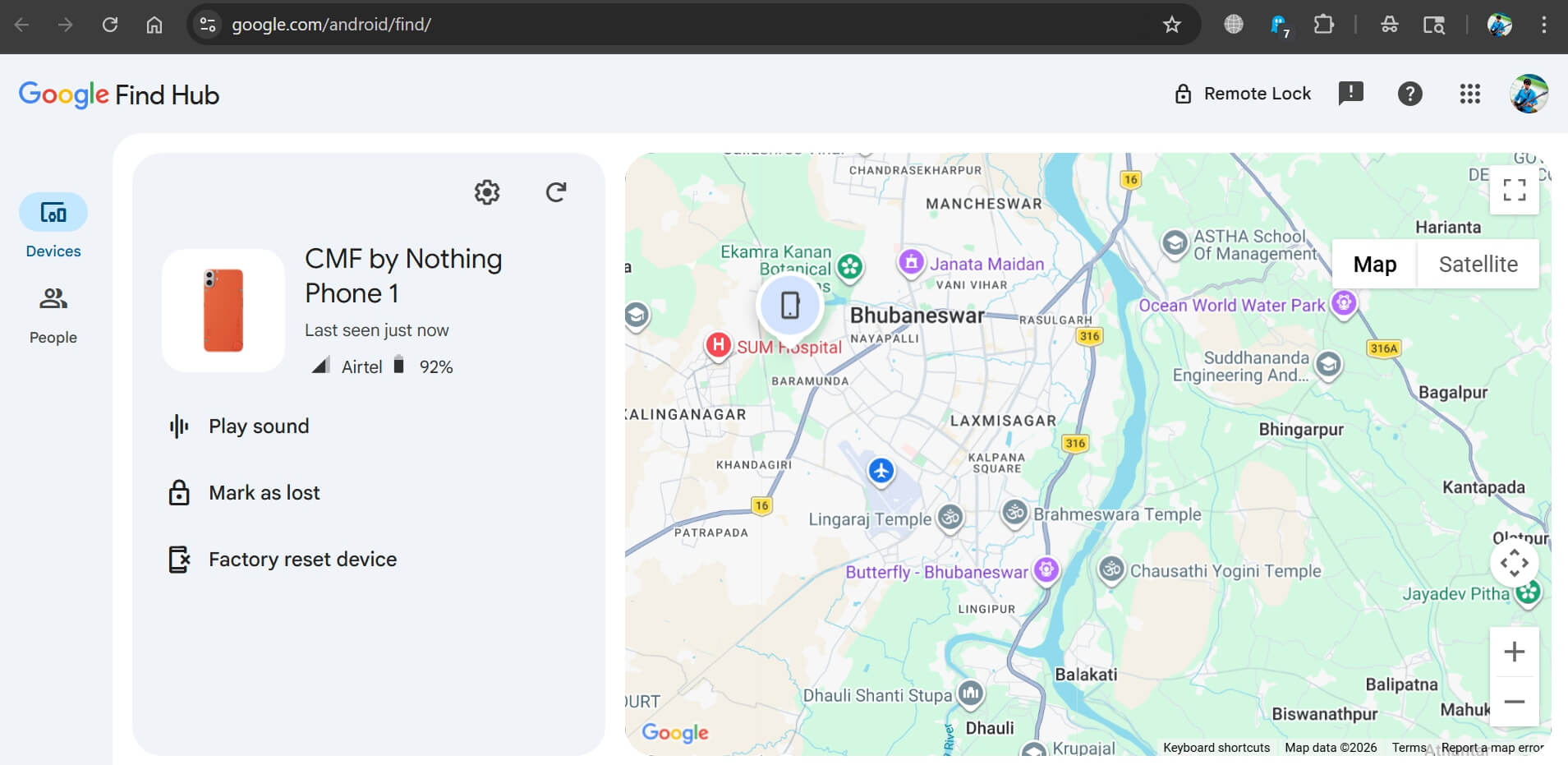
Task: Click Suddhananda Engineering pin
Action: pyautogui.click(x=1328, y=364)
